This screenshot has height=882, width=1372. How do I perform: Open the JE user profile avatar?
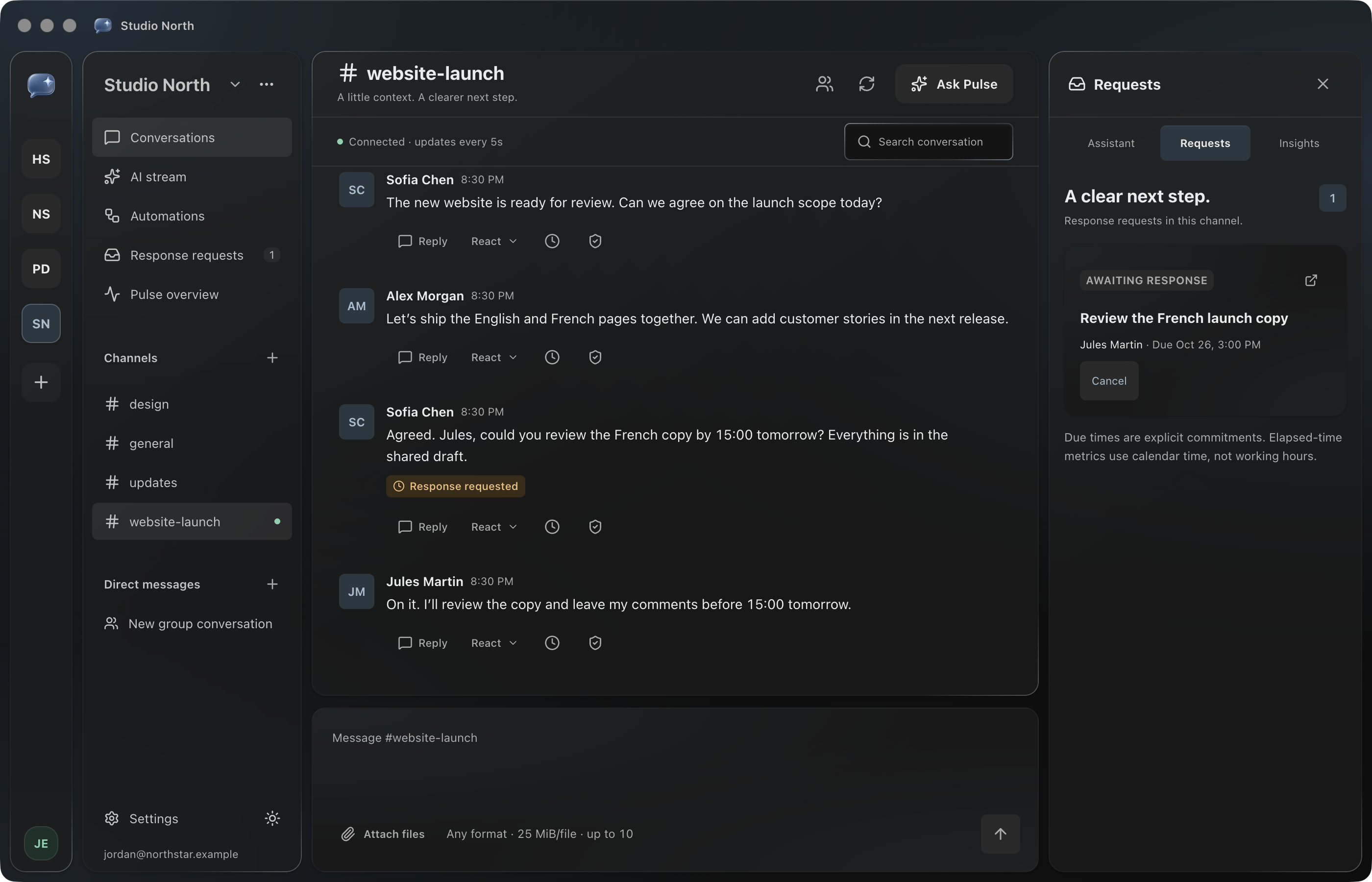coord(41,843)
